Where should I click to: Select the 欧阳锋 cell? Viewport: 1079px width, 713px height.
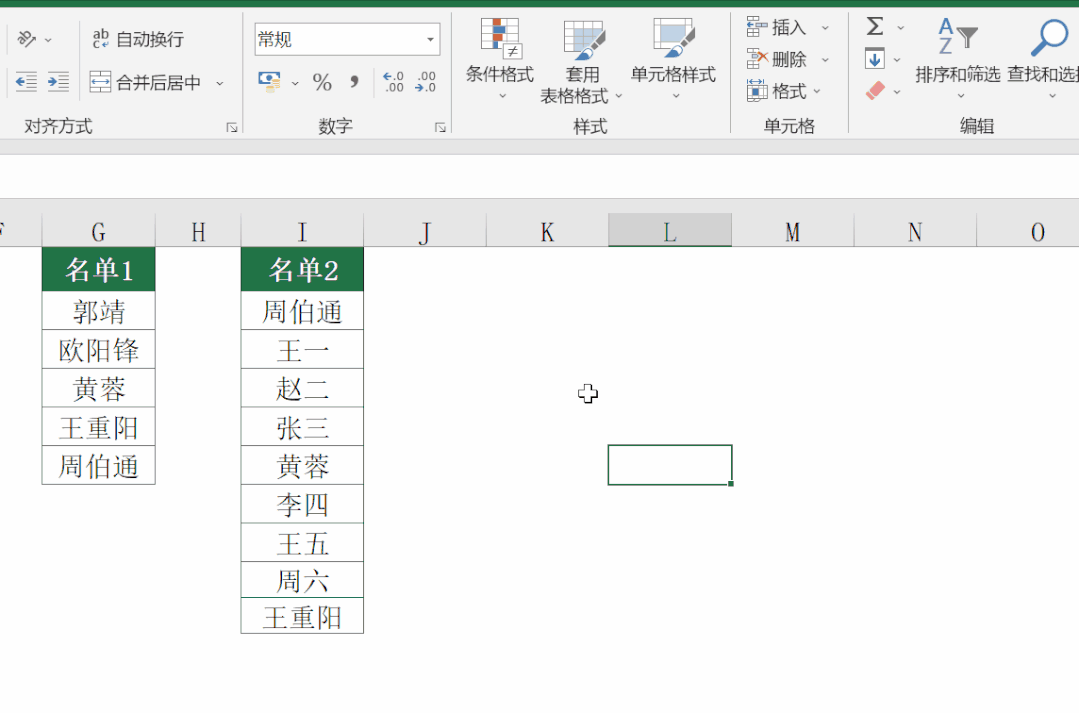(98, 350)
